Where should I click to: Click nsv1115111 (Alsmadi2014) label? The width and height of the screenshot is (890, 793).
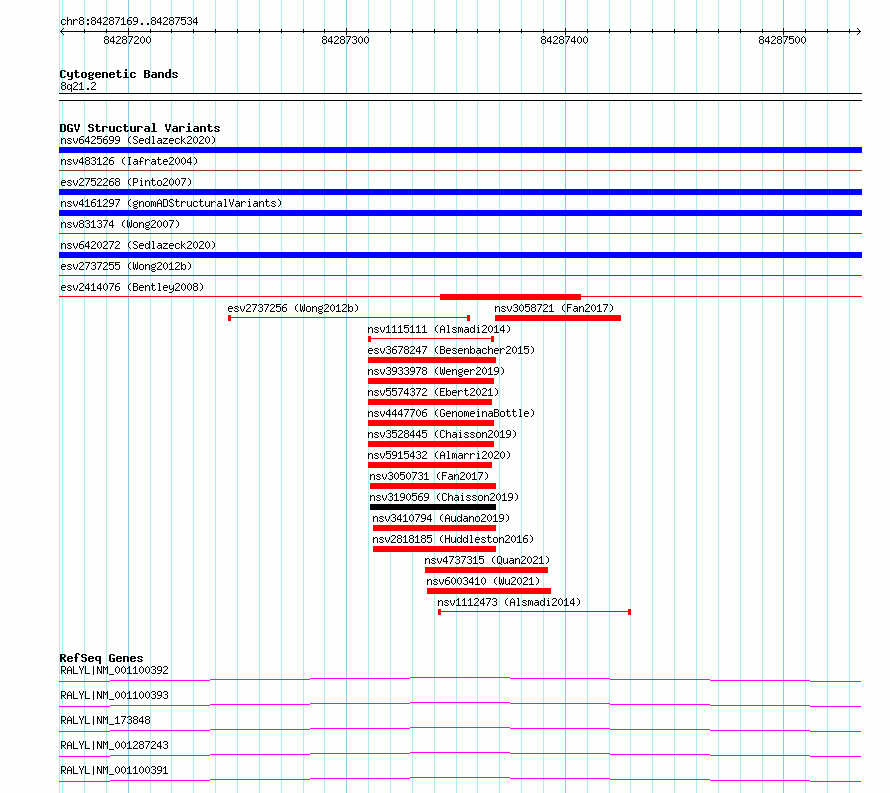tap(439, 329)
